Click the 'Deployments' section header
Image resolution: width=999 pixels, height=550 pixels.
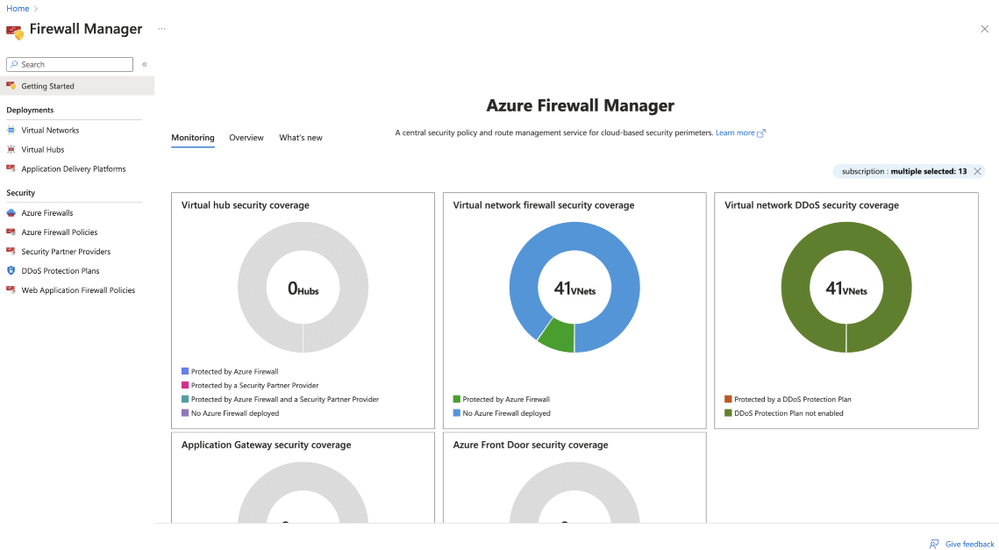click(30, 110)
